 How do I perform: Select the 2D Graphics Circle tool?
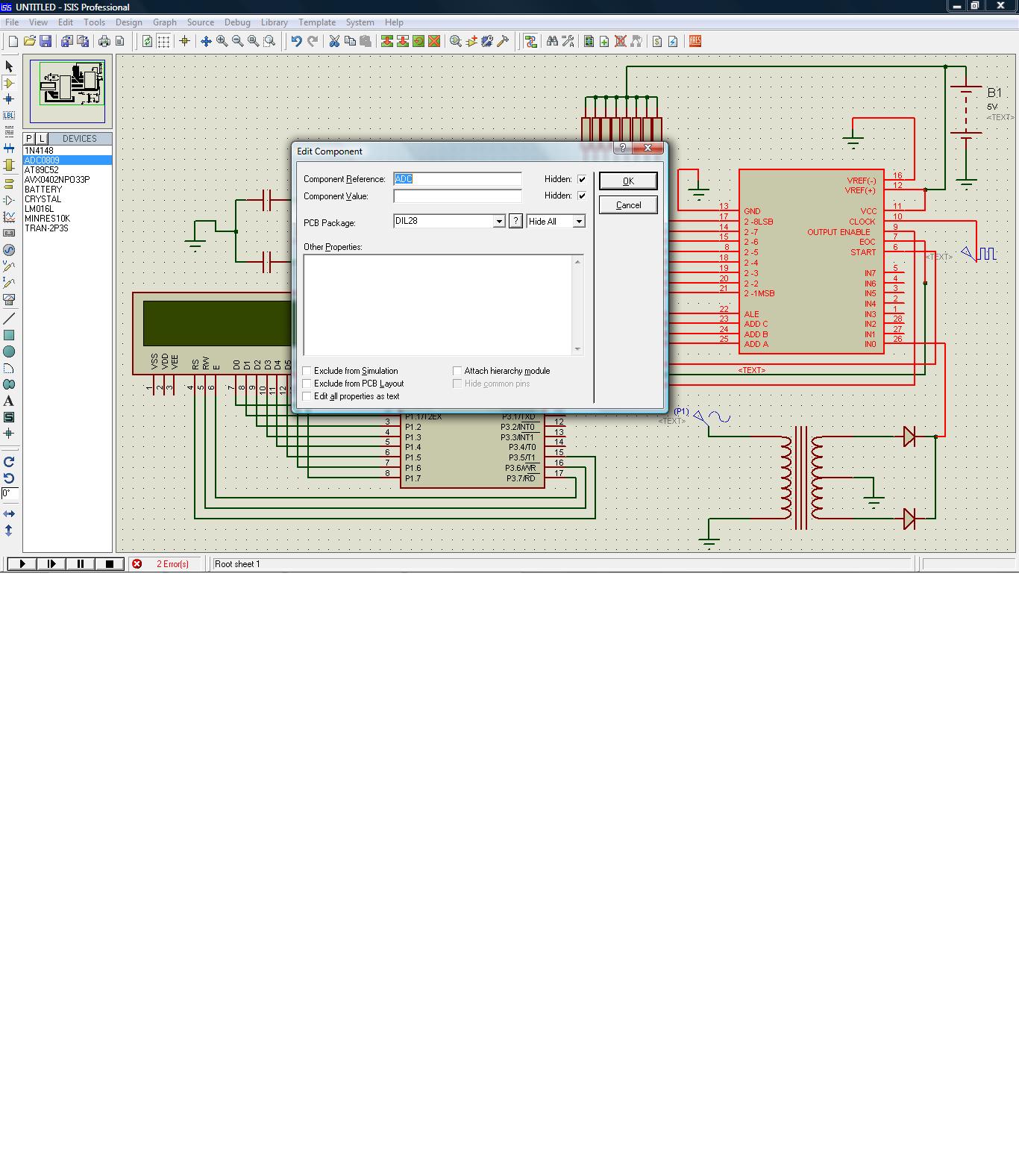coord(9,351)
